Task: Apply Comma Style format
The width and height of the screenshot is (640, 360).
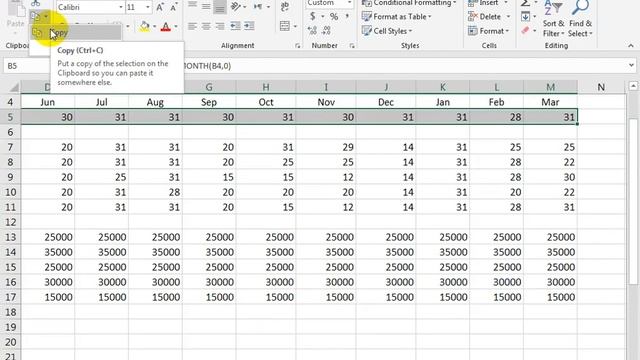Action: [x=347, y=17]
